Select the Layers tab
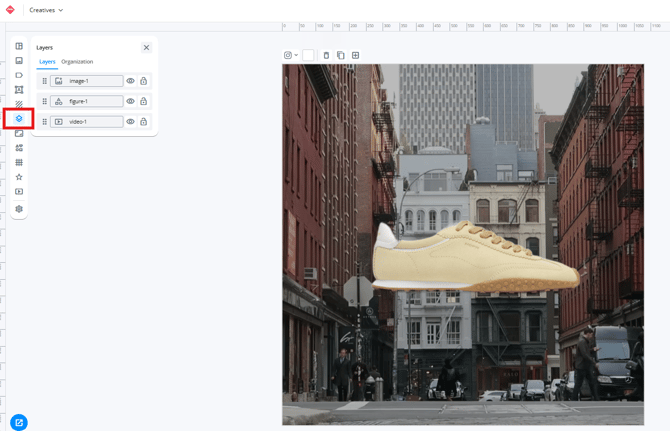The width and height of the screenshot is (670, 431). pos(47,62)
